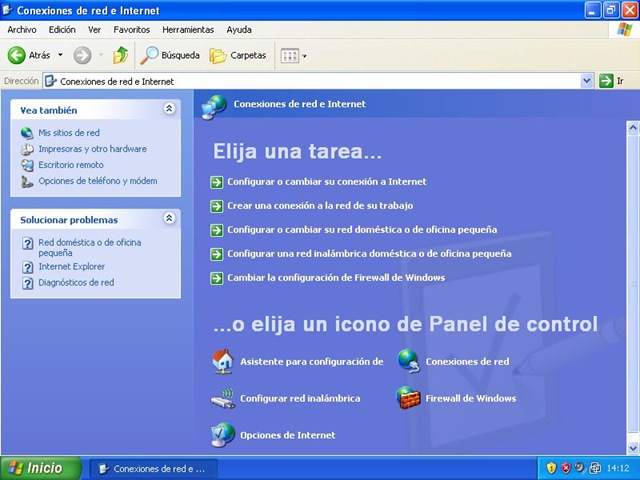Open Red doméstica o de oficina pequeña help

90,247
